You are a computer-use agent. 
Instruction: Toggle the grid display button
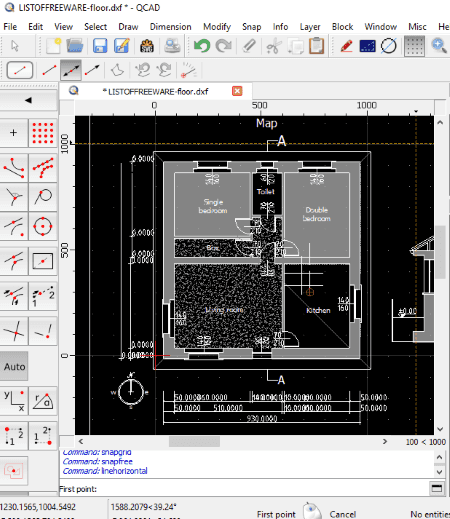pos(414,46)
